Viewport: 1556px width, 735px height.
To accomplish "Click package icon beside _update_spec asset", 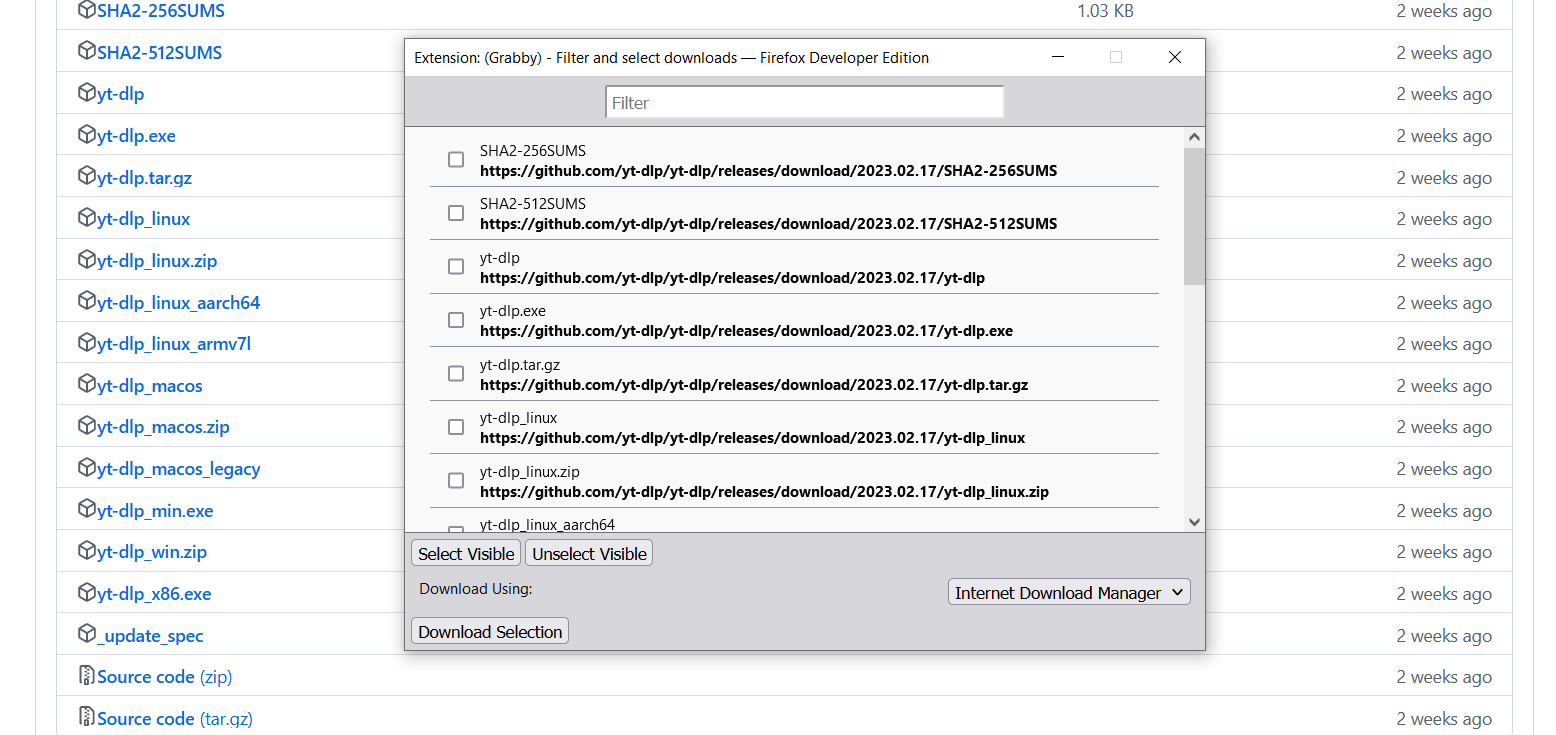I will tap(87, 635).
